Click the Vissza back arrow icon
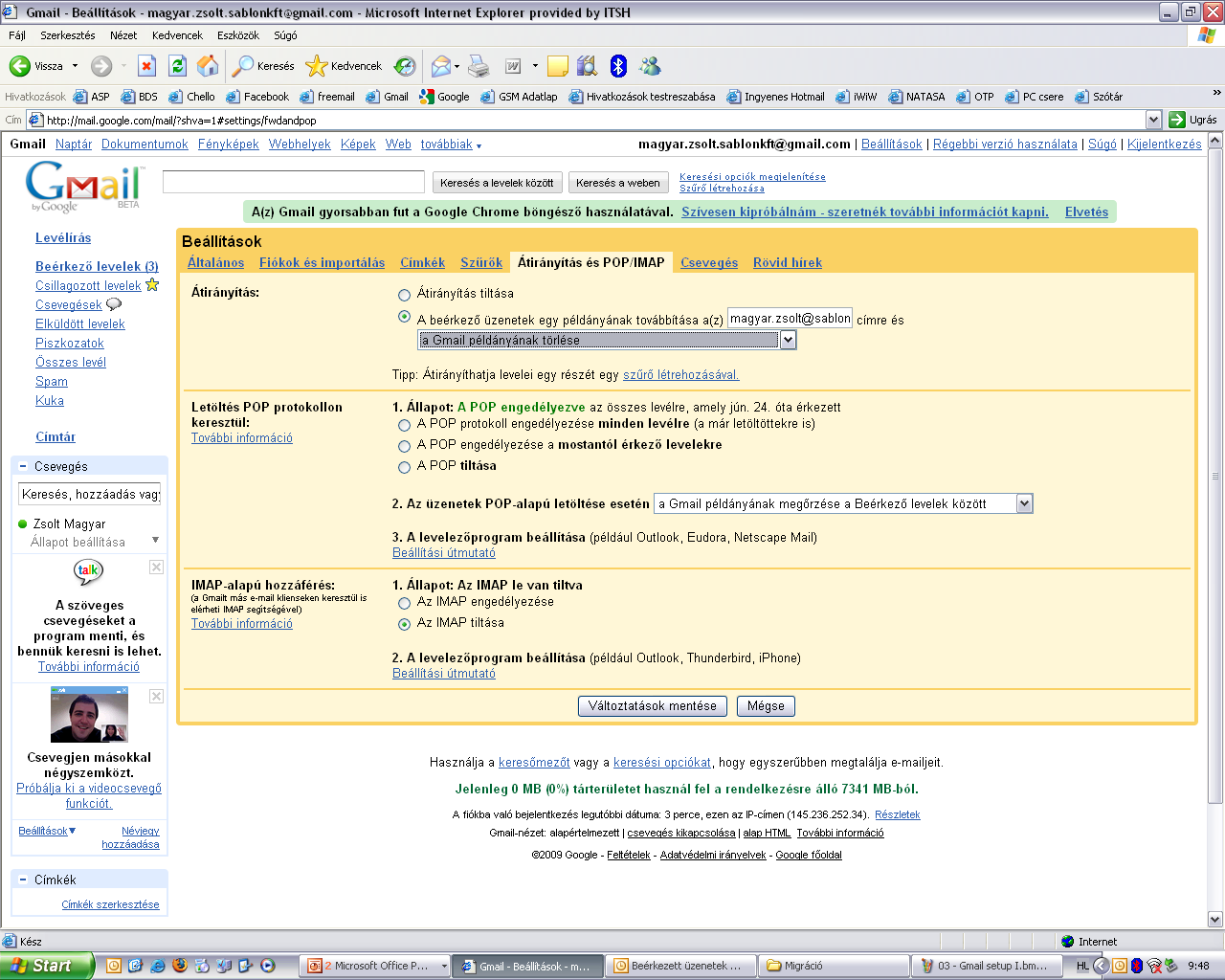This screenshot has height=980, width=1225. tap(19, 66)
